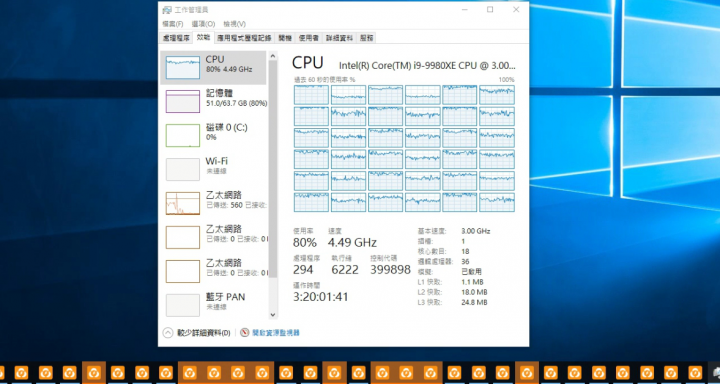This screenshot has height=384, width=720.
Task: Open the 服務 tab
Action: point(366,38)
